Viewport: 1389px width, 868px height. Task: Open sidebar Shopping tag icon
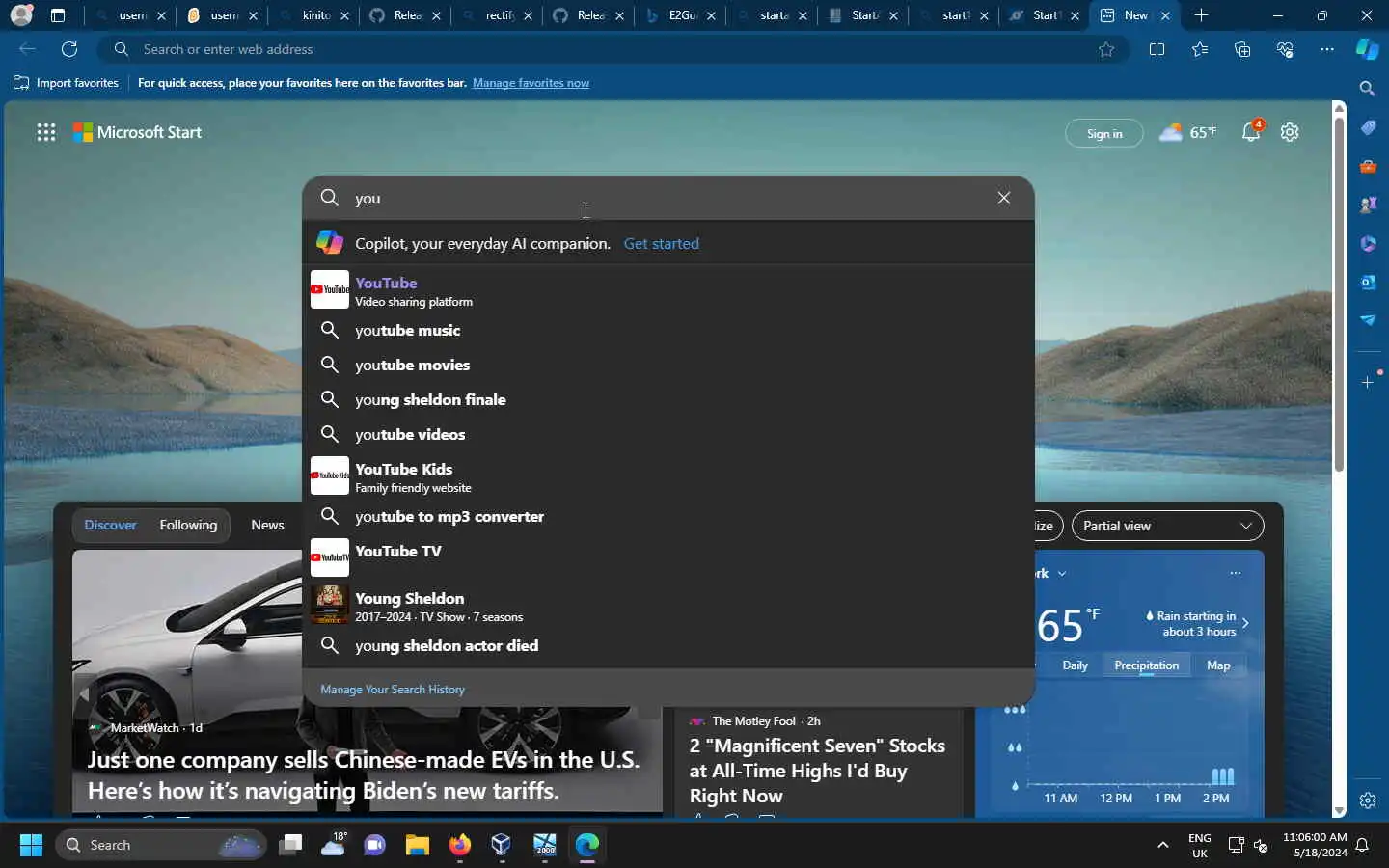click(1368, 127)
